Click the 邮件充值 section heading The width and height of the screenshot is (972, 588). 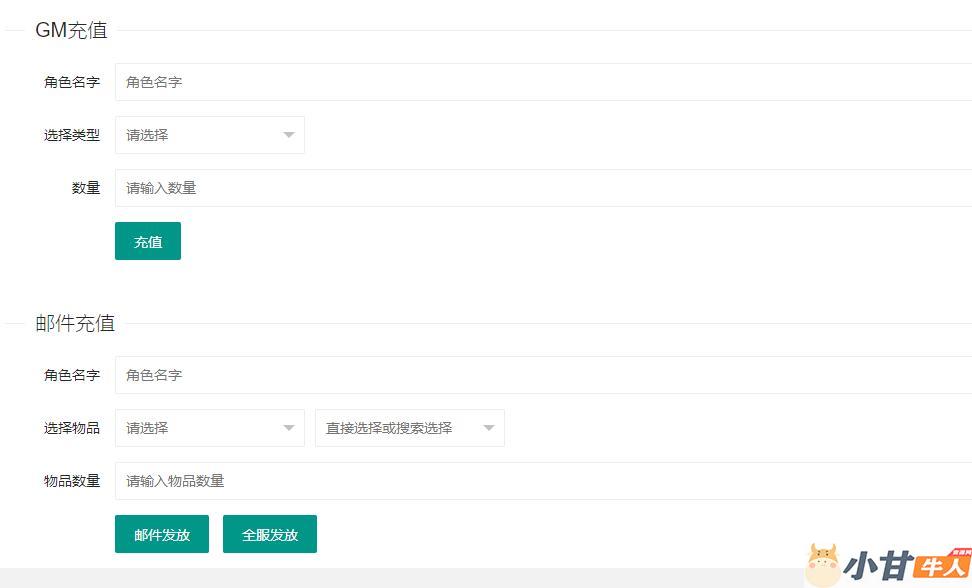[75, 323]
